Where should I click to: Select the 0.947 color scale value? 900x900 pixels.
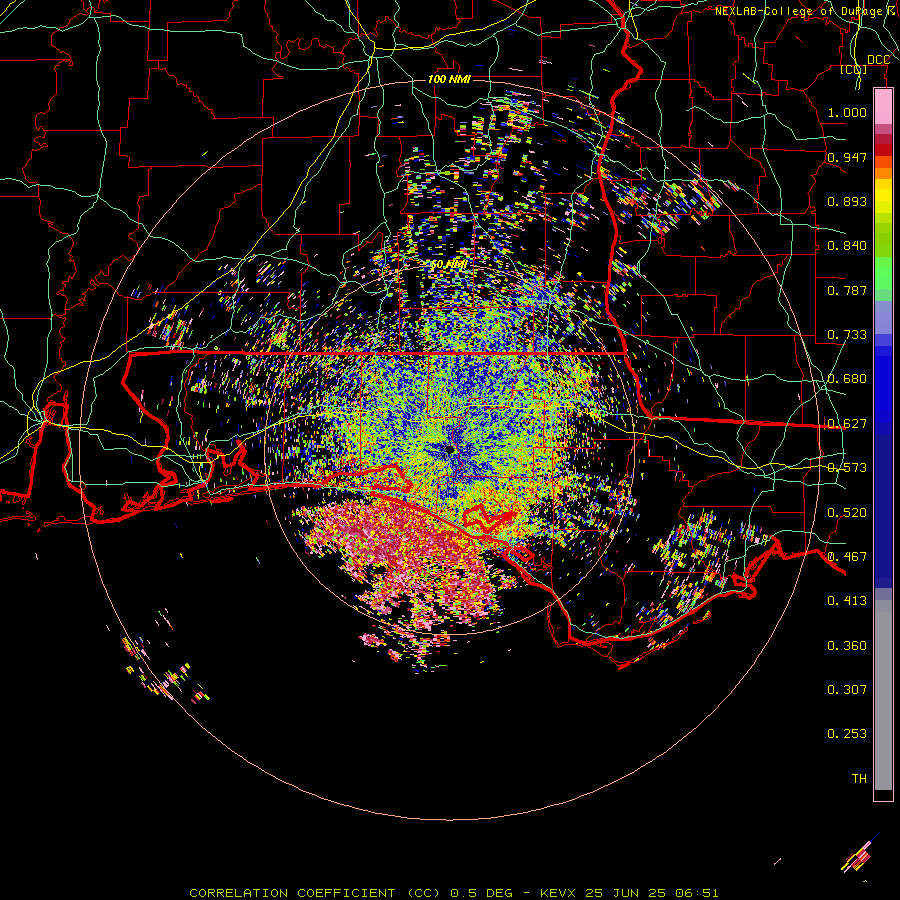[x=847, y=157]
